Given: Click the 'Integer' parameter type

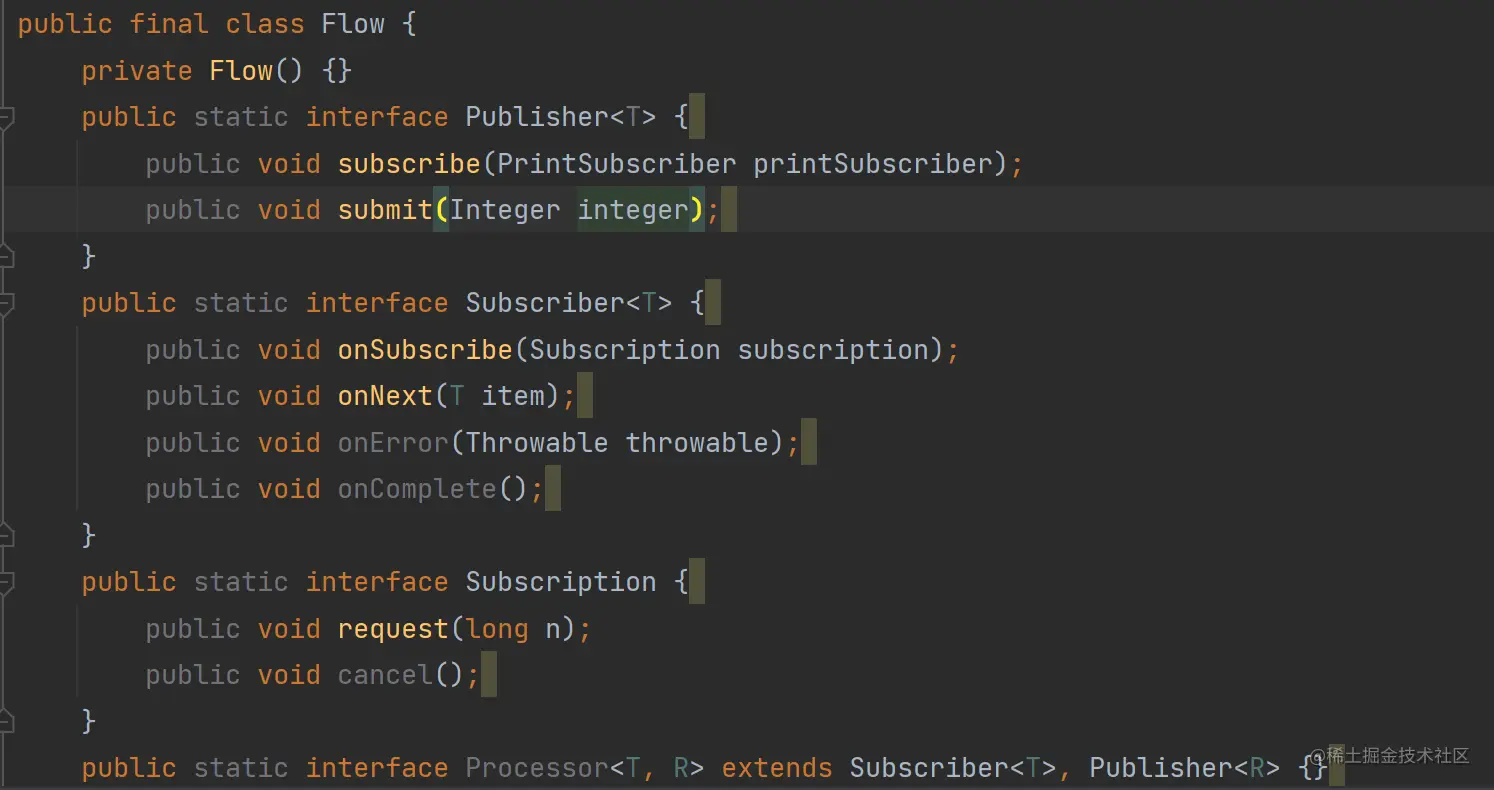Looking at the screenshot, I should [x=505, y=210].
